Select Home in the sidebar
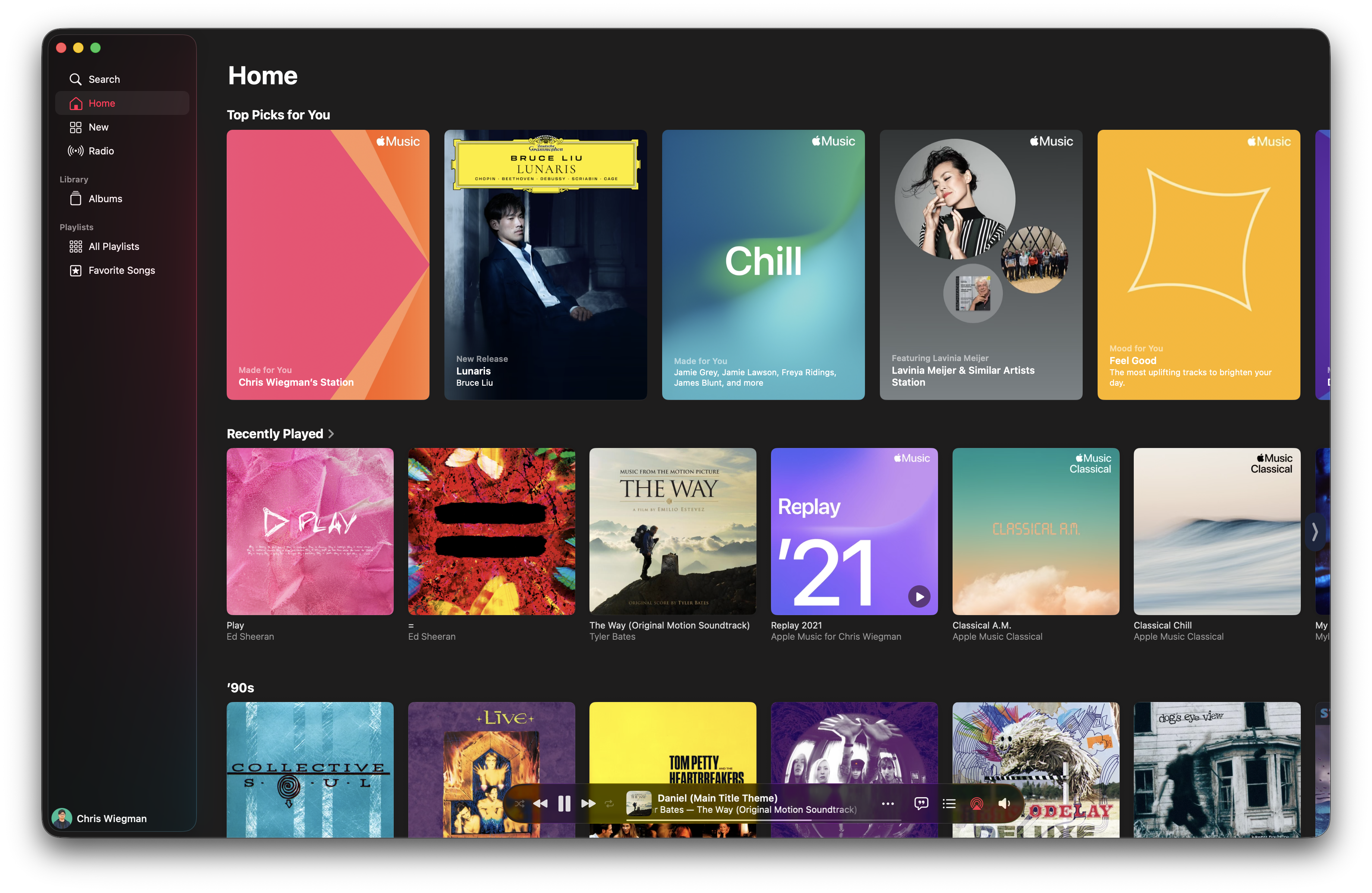The width and height of the screenshot is (1372, 893). pos(122,103)
